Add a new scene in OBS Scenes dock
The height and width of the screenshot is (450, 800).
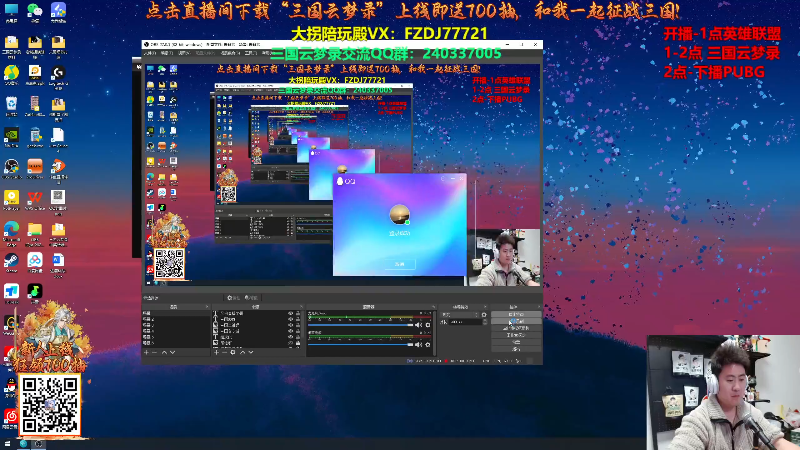(x=146, y=353)
